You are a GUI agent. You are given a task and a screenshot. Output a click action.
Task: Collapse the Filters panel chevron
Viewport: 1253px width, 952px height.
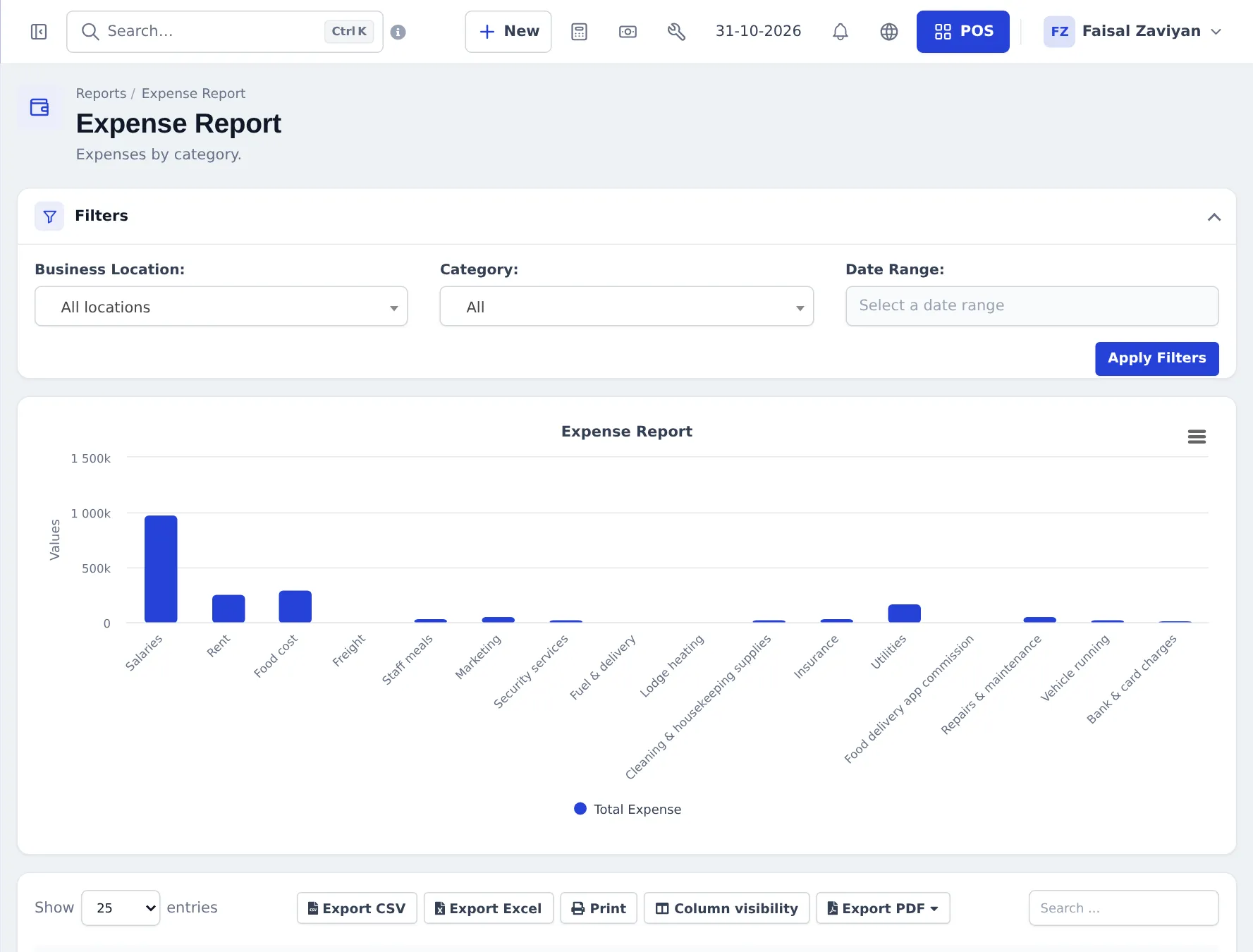[1214, 216]
